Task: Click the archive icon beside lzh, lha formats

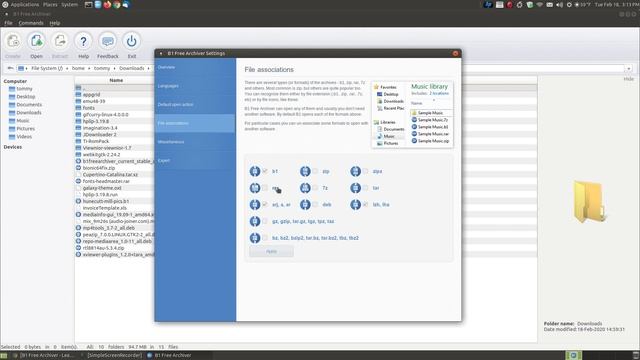Action: point(356,205)
